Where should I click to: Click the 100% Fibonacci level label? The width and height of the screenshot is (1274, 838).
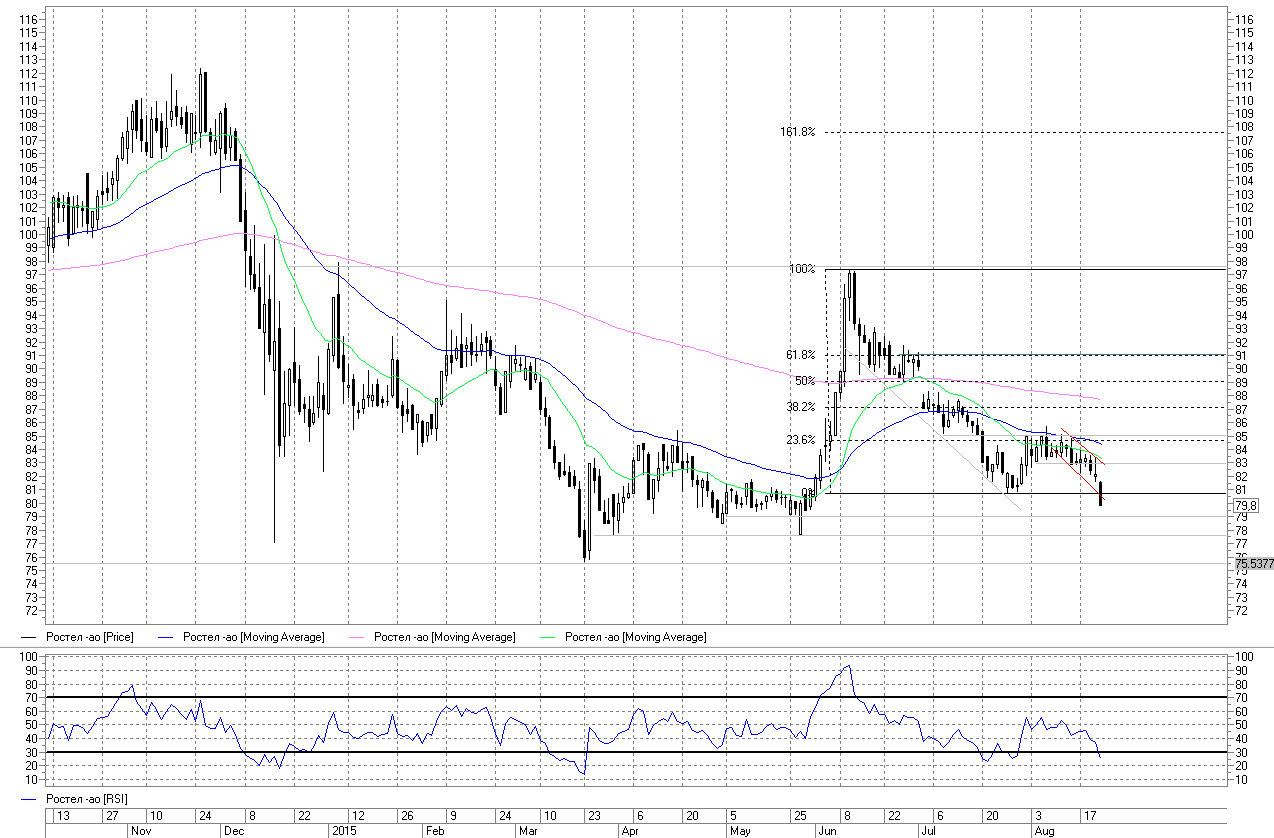[x=802, y=270]
